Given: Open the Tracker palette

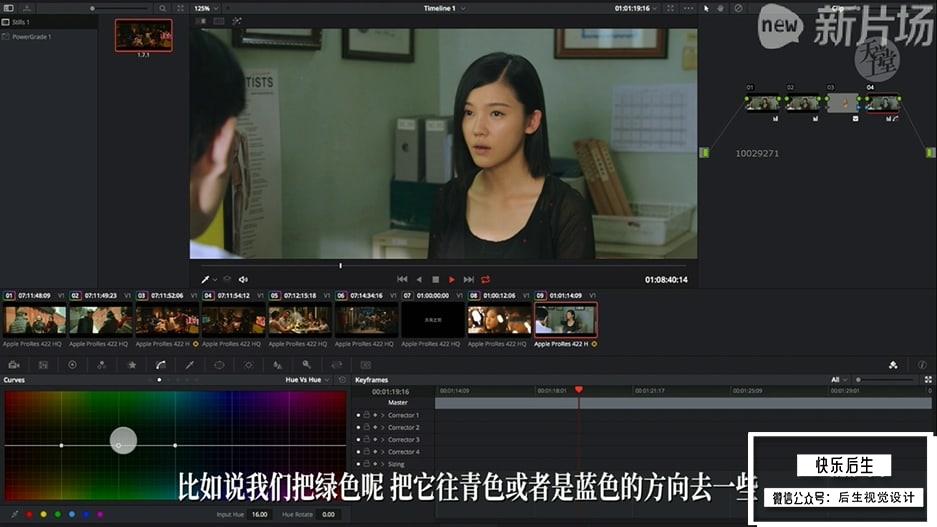Looking at the screenshot, I should point(249,365).
